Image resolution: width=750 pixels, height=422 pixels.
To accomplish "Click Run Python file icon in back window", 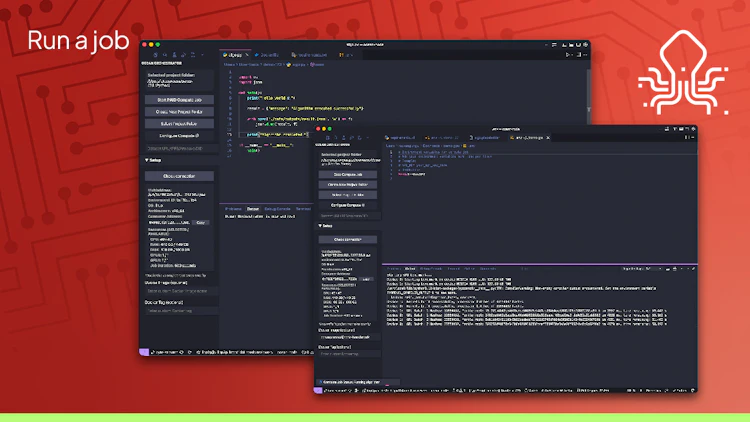I will click(568, 55).
